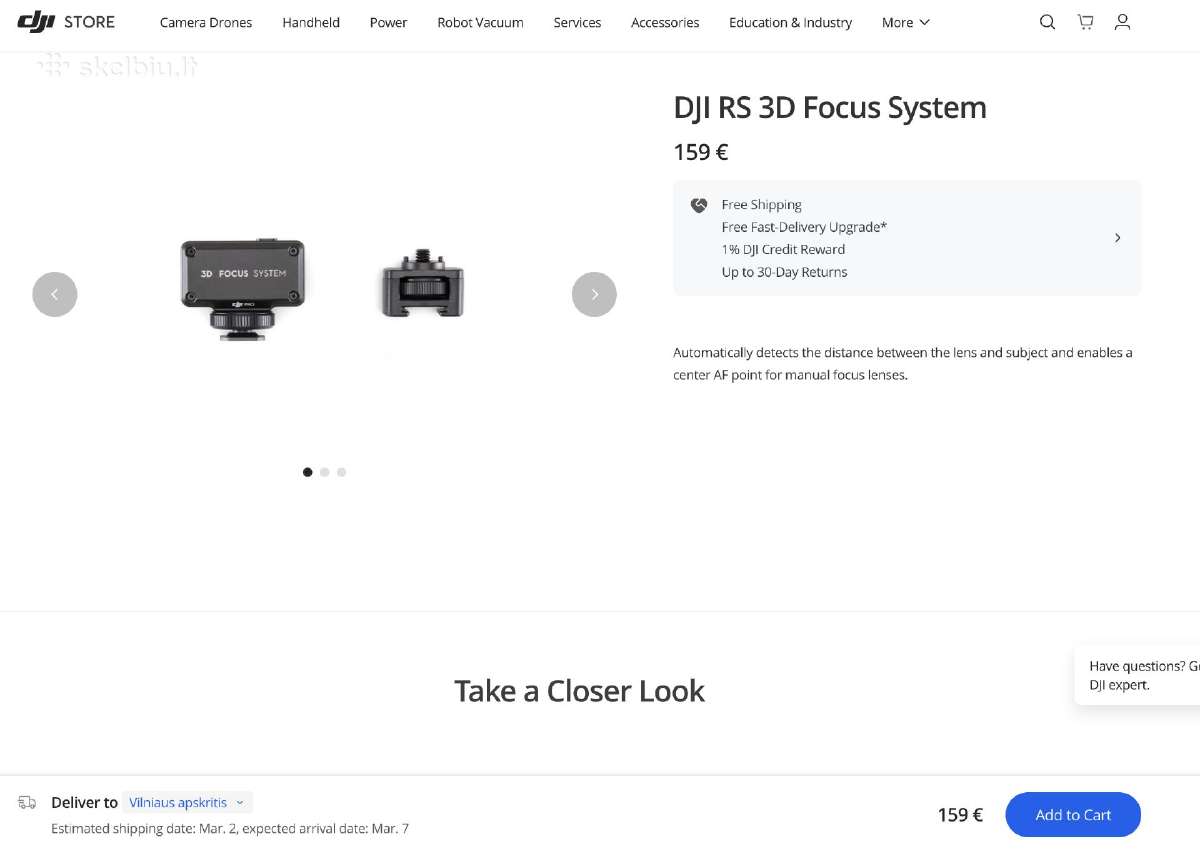This screenshot has width=1200, height=849.
Task: Open the 'Have questions?' DJI expert chat popup
Action: pos(1137,675)
